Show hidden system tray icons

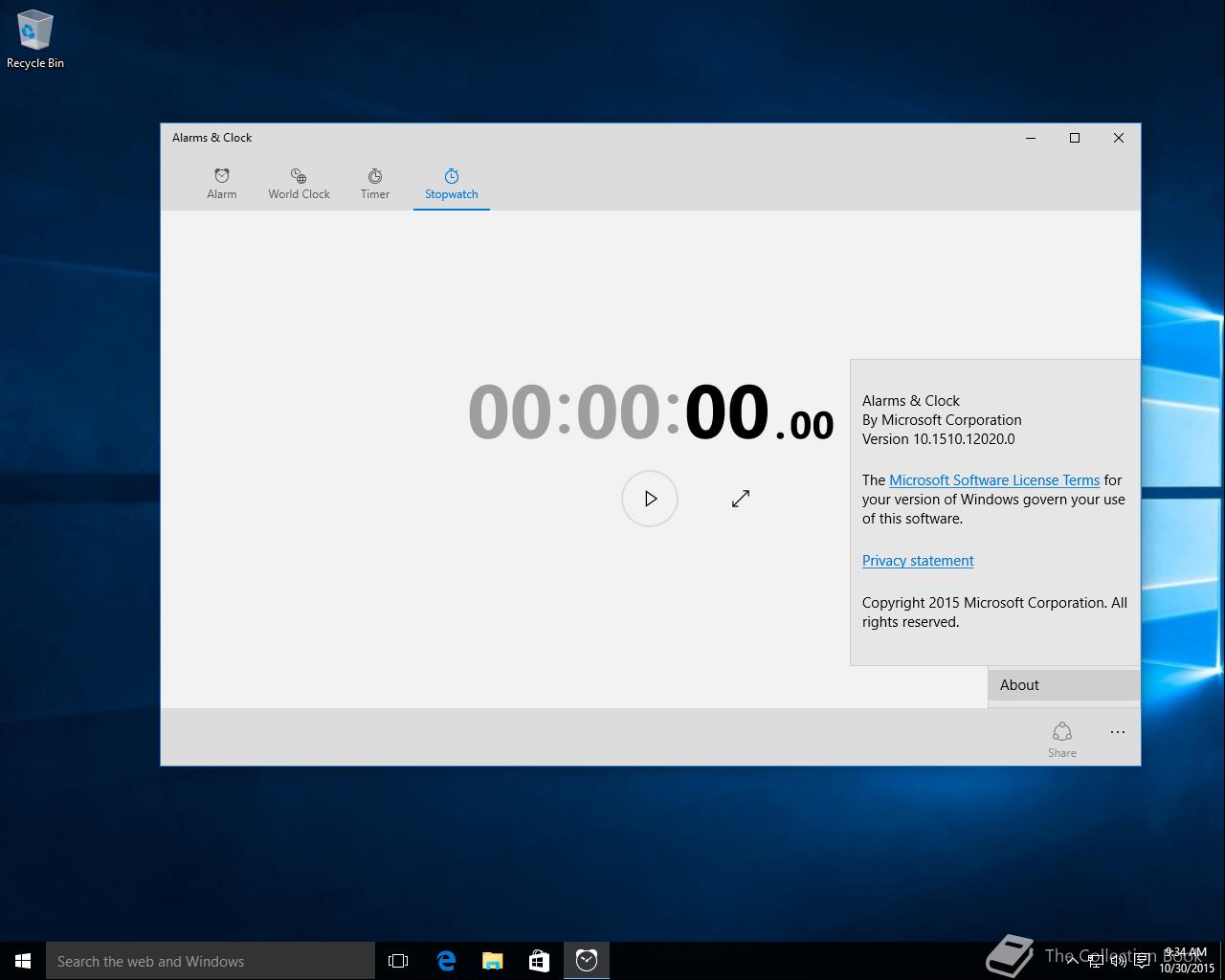tap(1072, 961)
